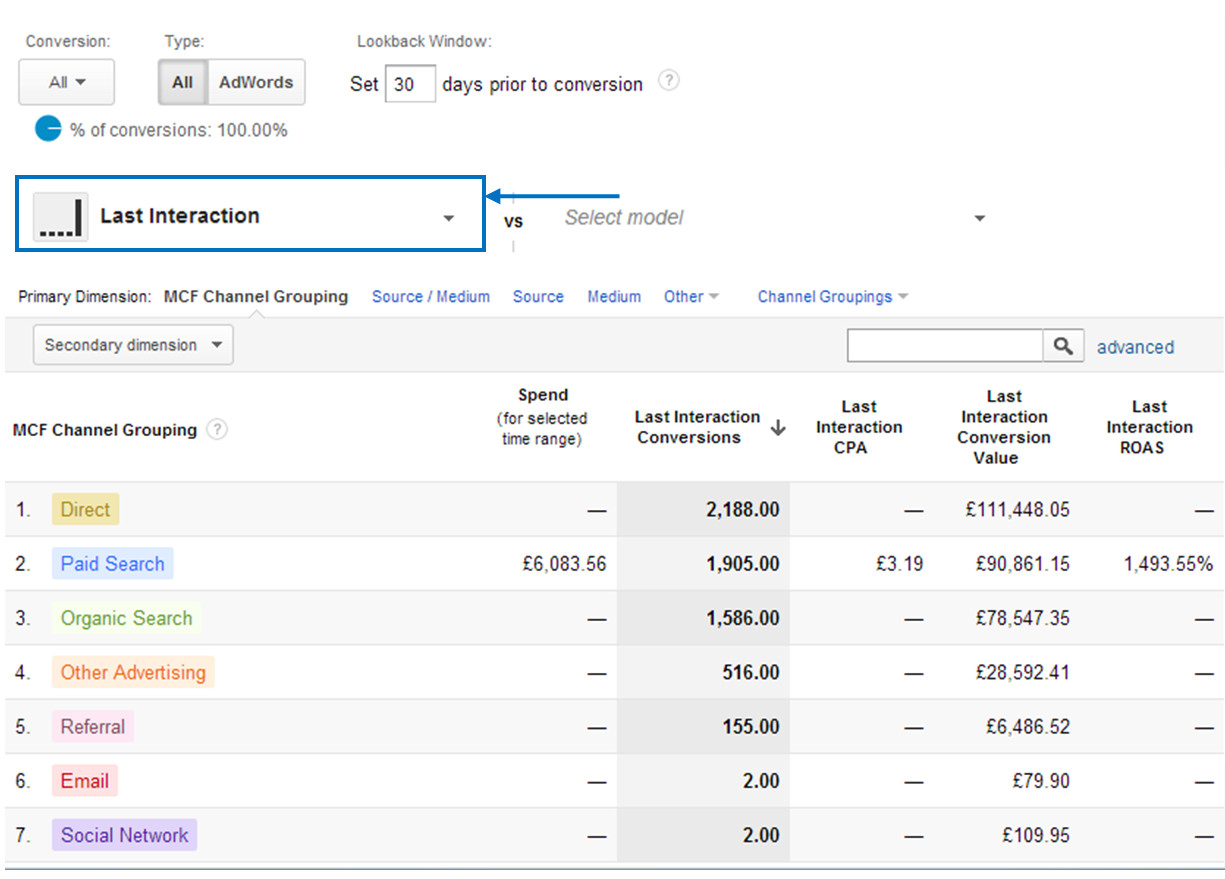Screen dimensions: 1225x879
Task: Open lookback window help question mark
Action: pos(669,81)
